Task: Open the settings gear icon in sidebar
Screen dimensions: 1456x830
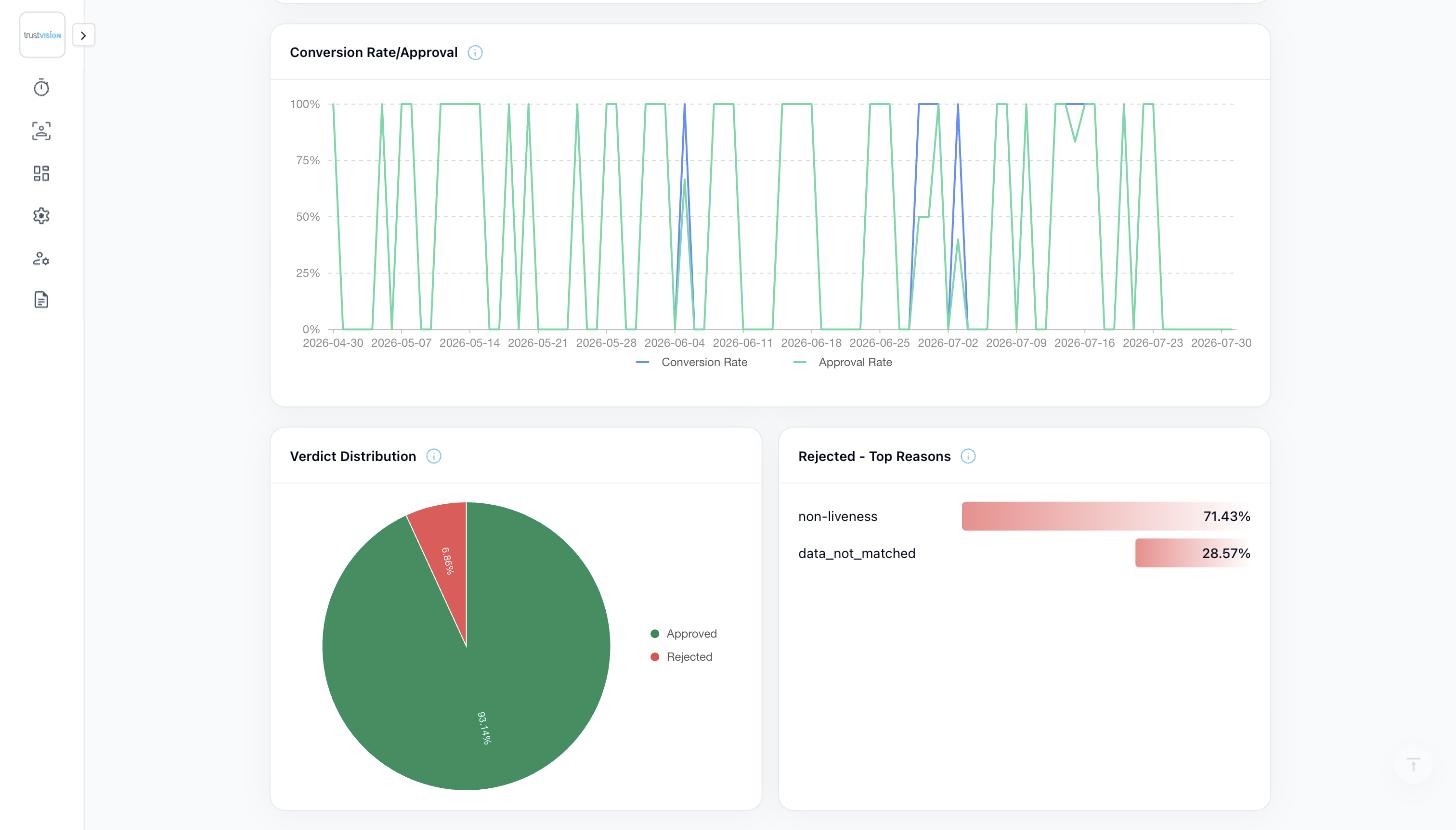Action: coord(41,216)
